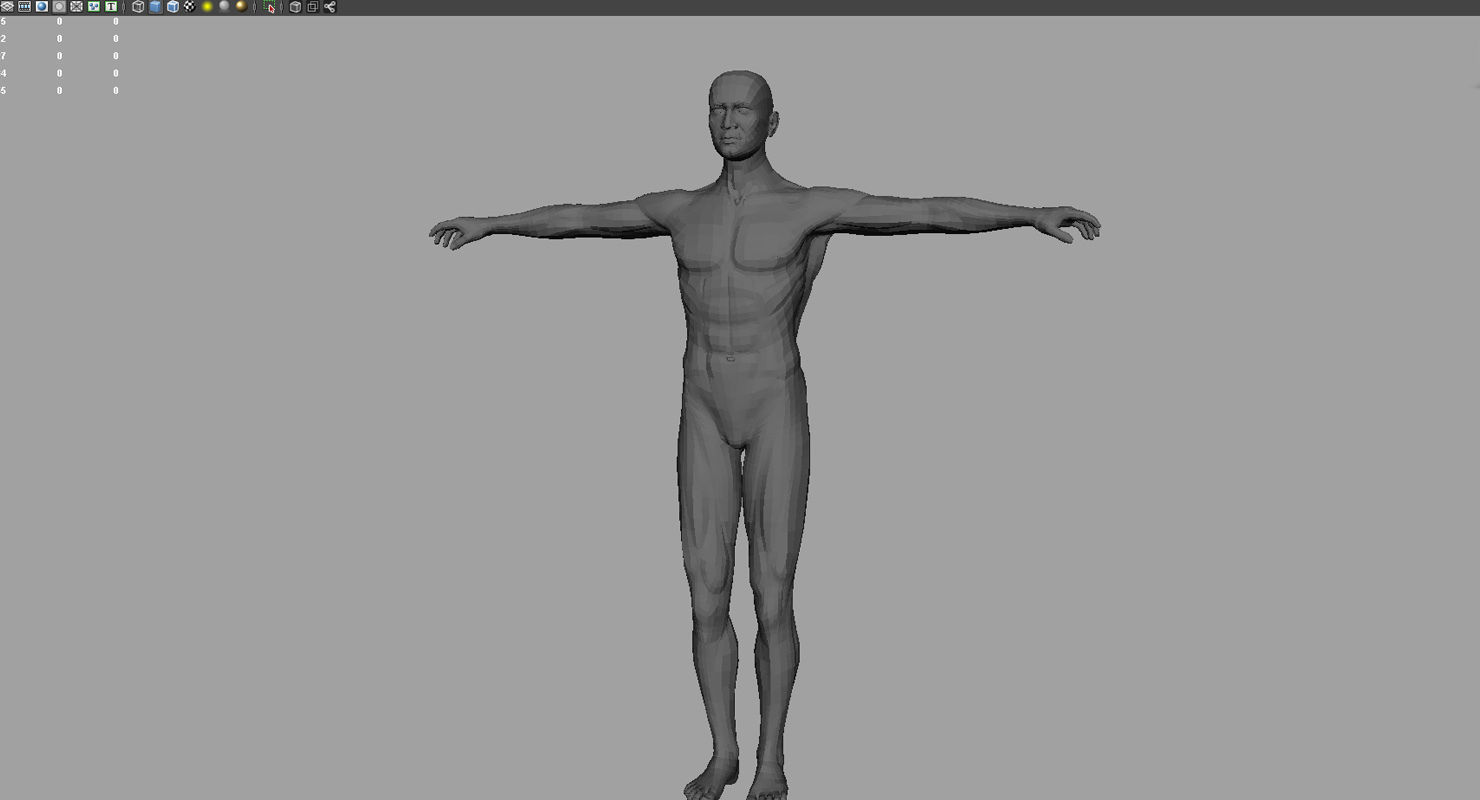Toggle X-ray joints icon
This screenshot has width=1480, height=800.
click(330, 7)
